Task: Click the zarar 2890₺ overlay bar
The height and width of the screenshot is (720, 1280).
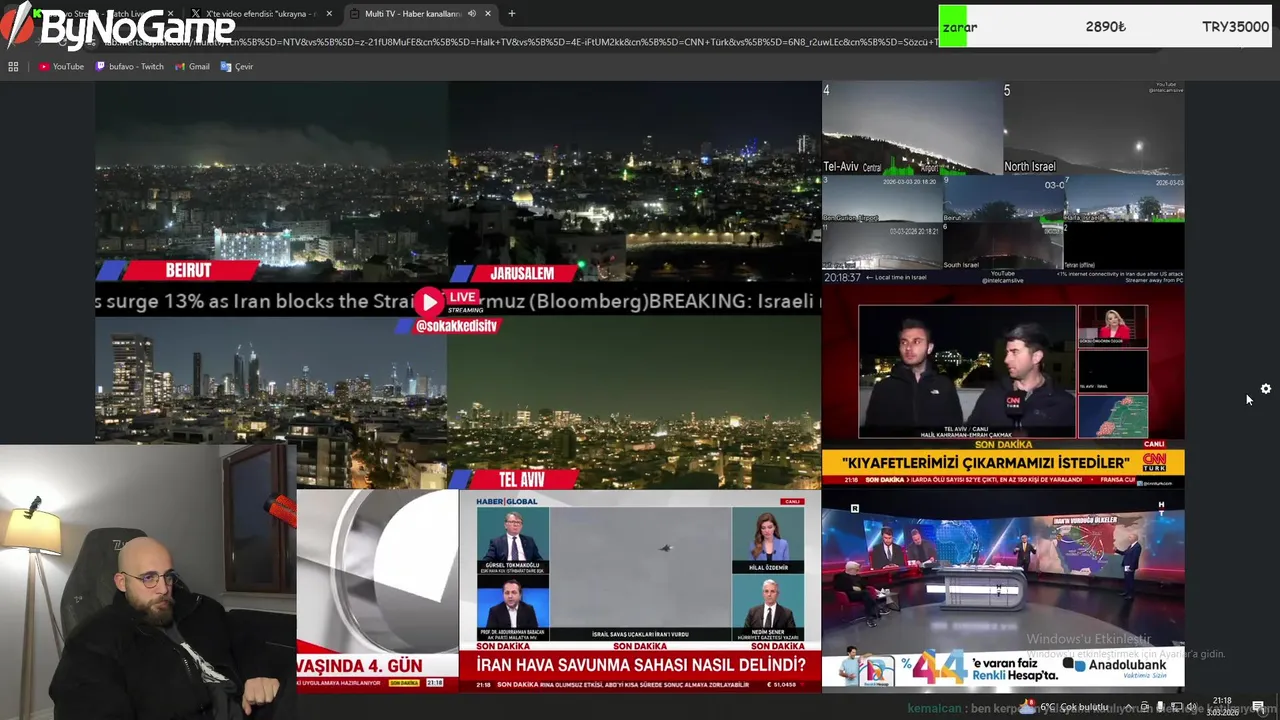Action: 1105,27
